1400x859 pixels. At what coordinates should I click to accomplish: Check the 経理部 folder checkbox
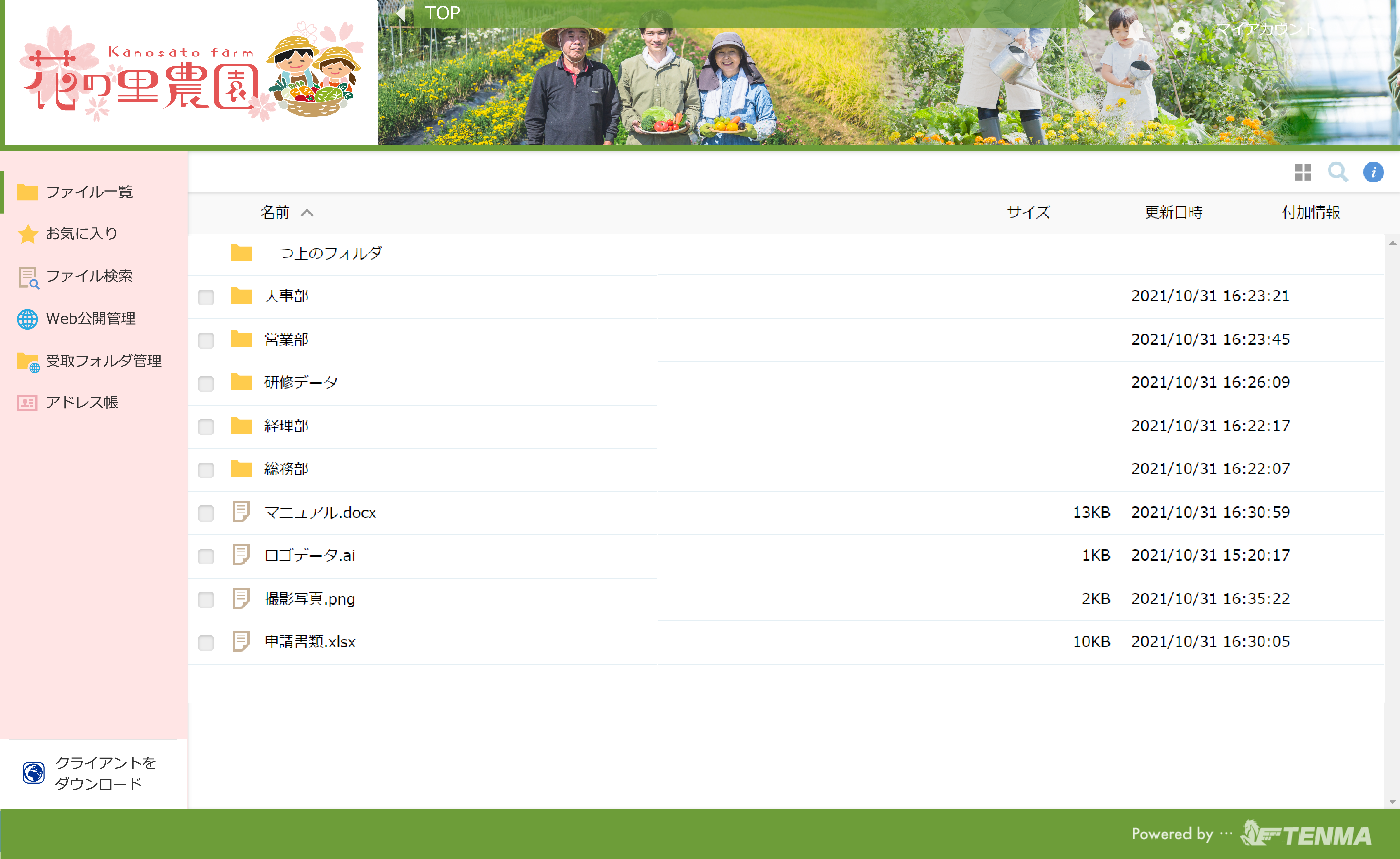206,427
